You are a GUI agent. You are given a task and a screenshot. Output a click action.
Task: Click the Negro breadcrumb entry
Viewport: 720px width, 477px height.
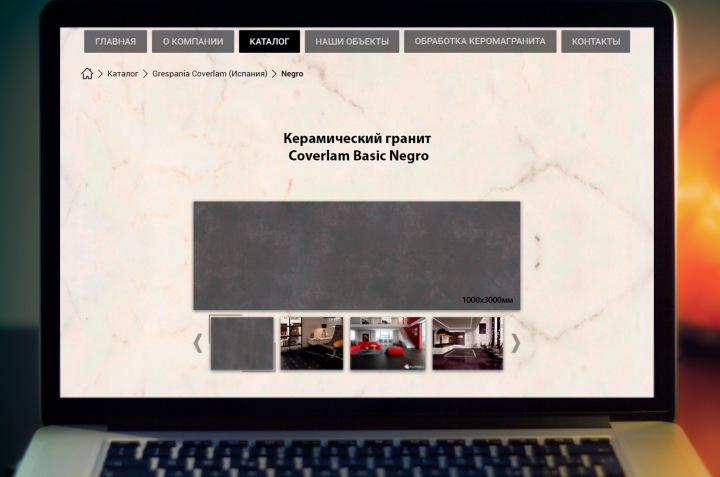[292, 73]
